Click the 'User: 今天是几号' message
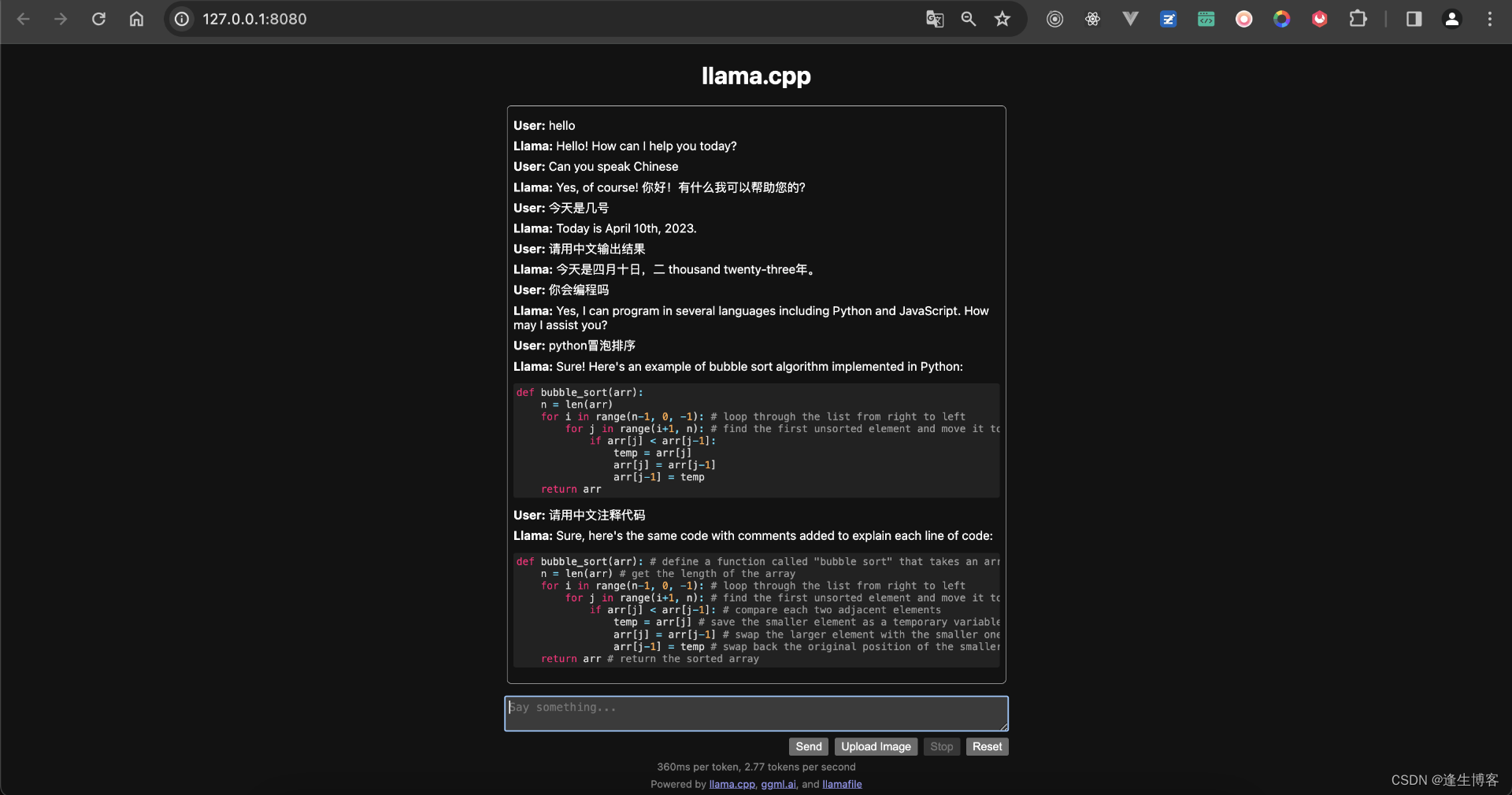The height and width of the screenshot is (795, 1512). 561,208
